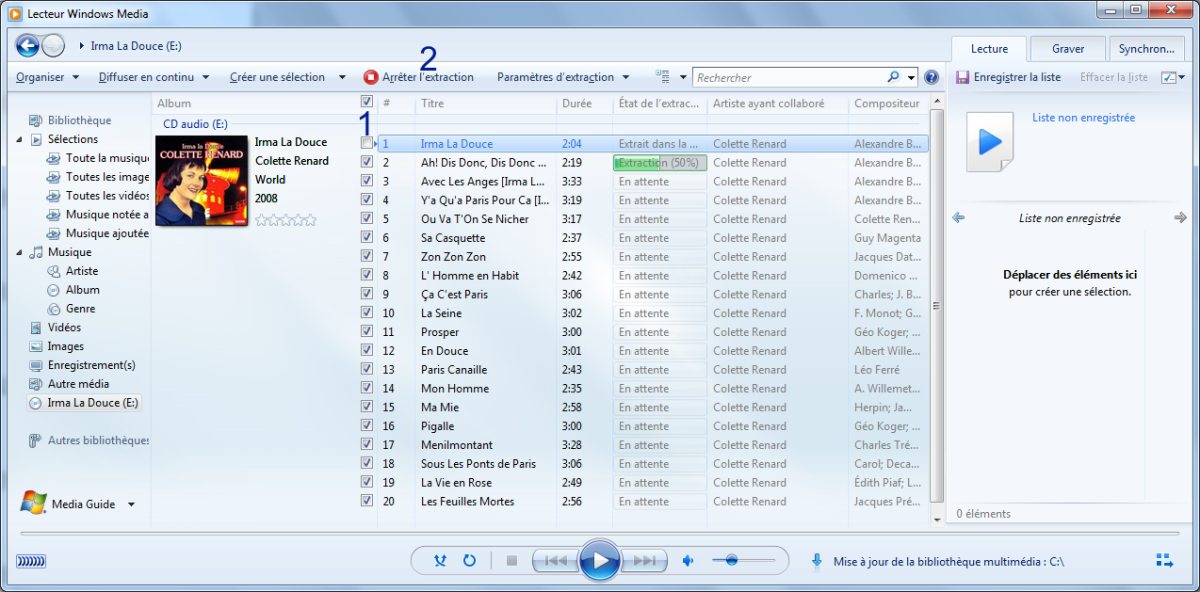Open the Help question mark icon

tap(932, 77)
